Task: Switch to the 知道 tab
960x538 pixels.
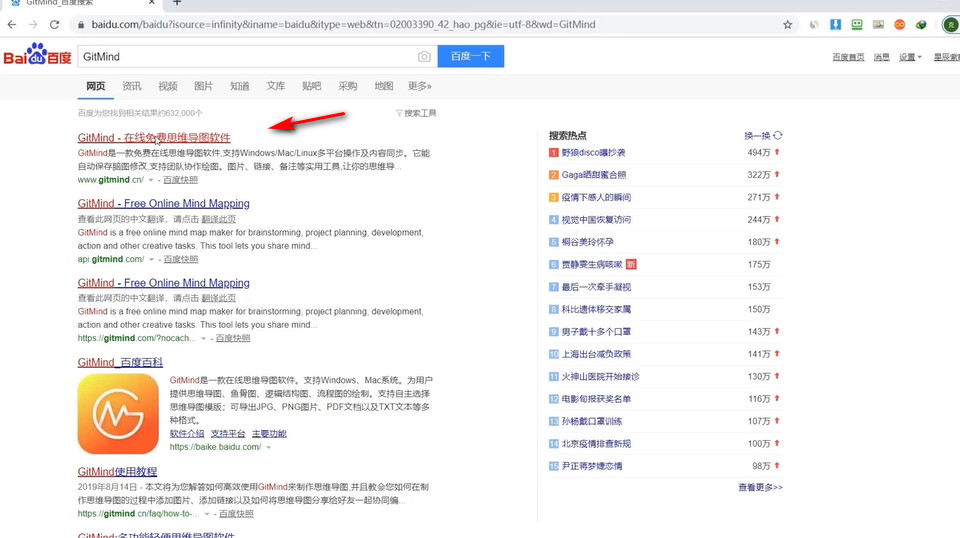Action: coord(240,86)
